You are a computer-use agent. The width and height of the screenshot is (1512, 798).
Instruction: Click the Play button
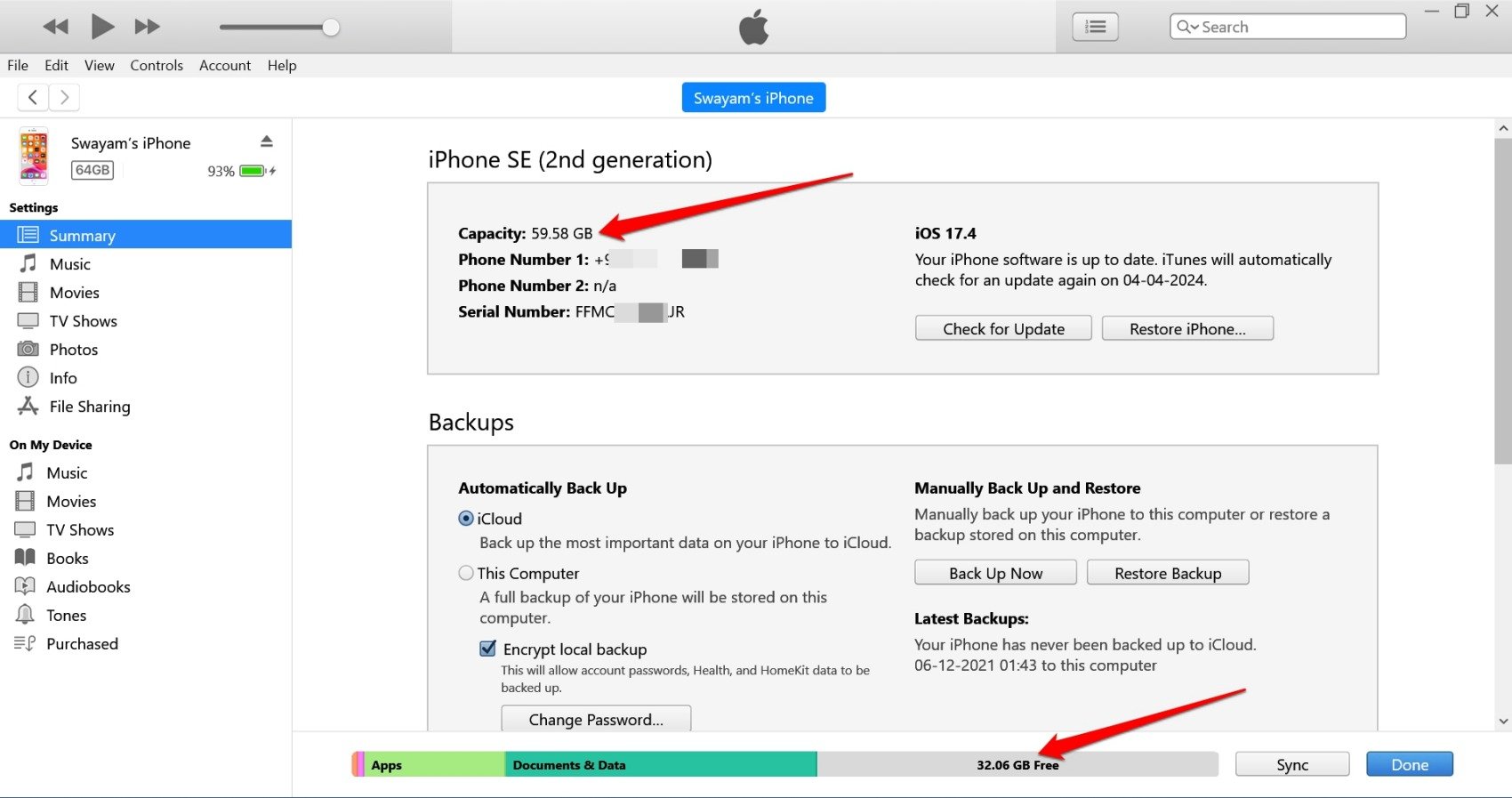(x=102, y=27)
